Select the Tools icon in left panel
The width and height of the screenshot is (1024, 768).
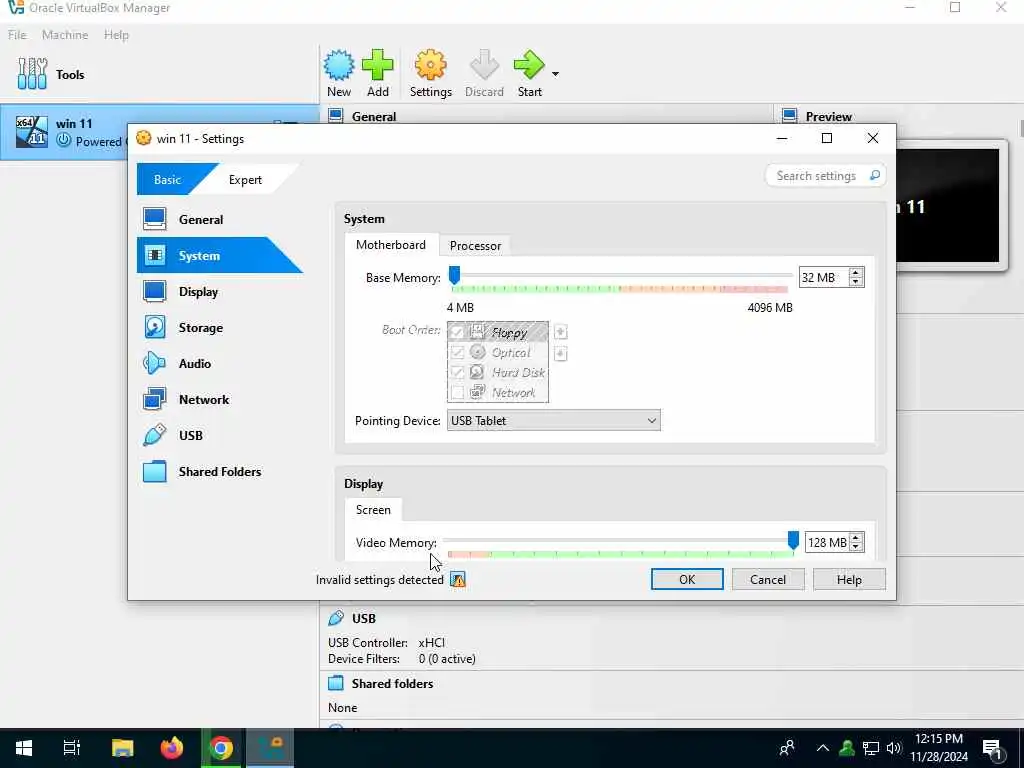pos(32,74)
